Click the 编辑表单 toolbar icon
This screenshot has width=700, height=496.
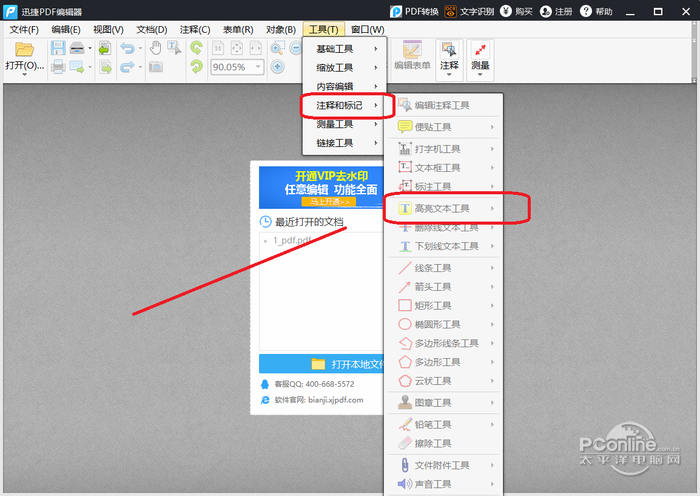[412, 56]
